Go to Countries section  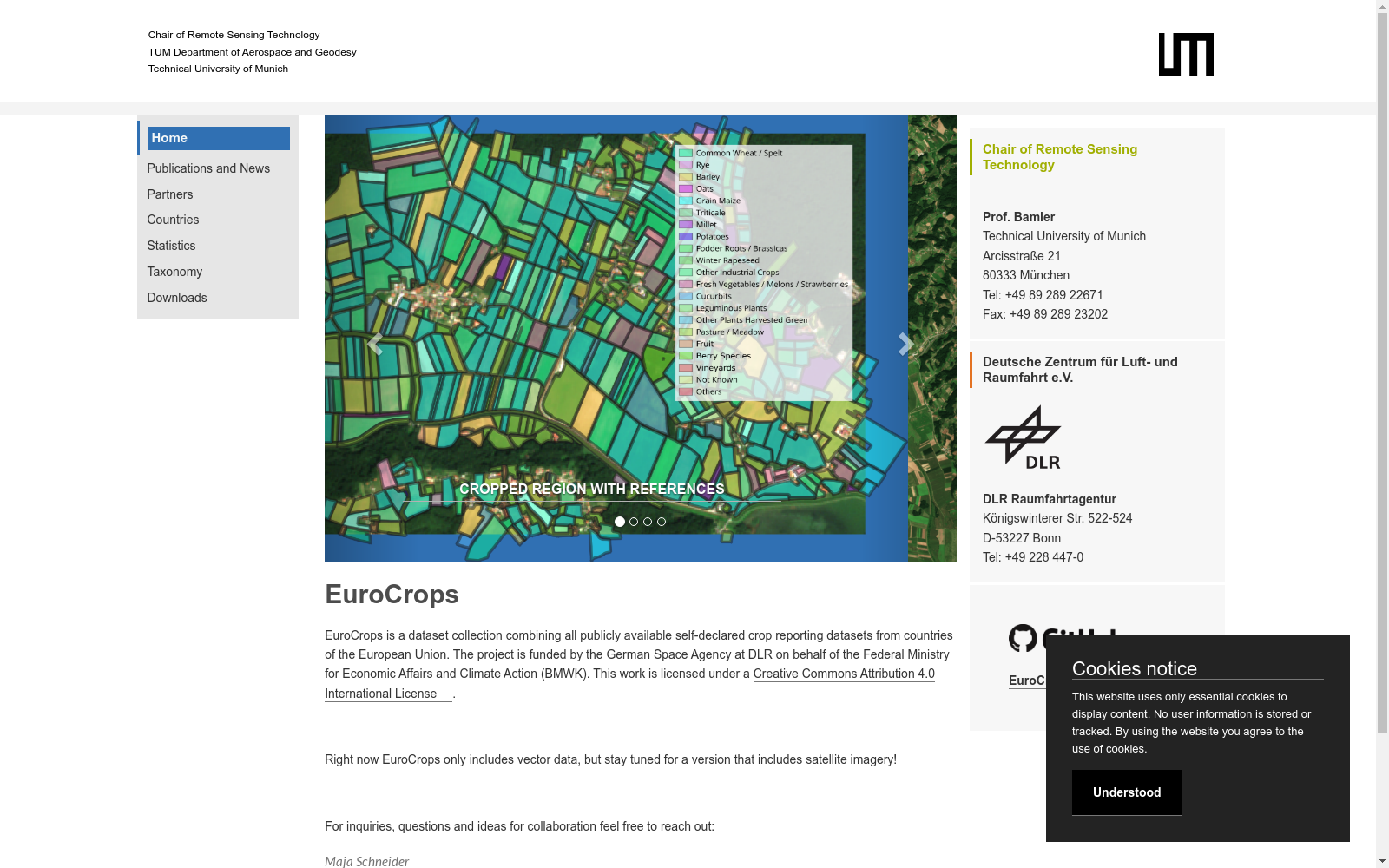tap(173, 220)
